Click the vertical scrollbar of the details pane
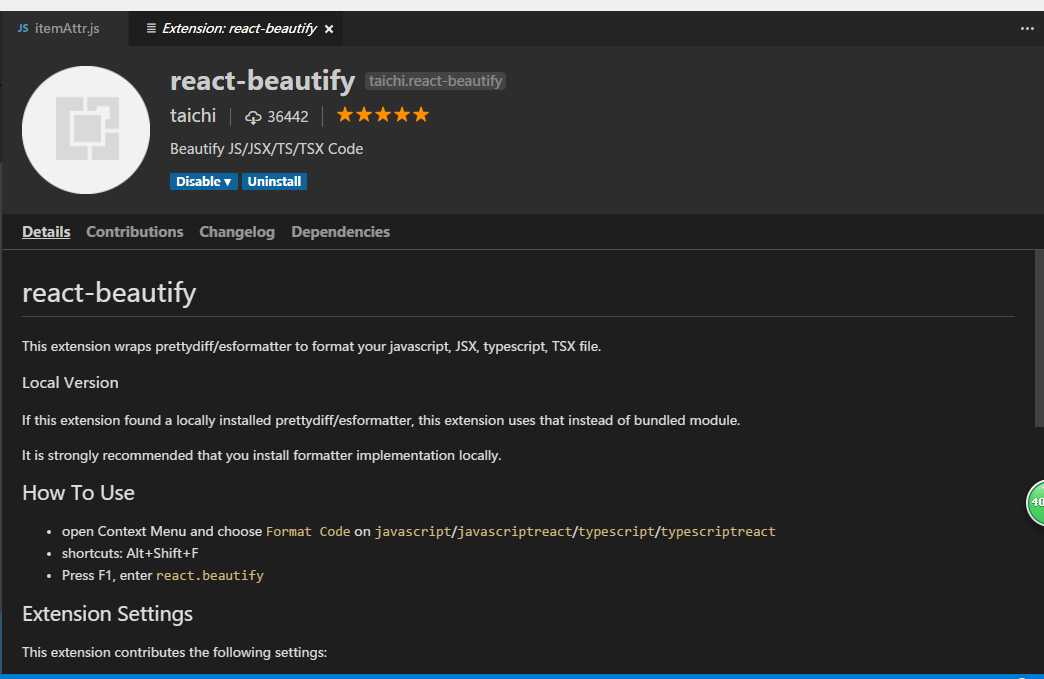The width and height of the screenshot is (1044, 679). [x=1039, y=338]
